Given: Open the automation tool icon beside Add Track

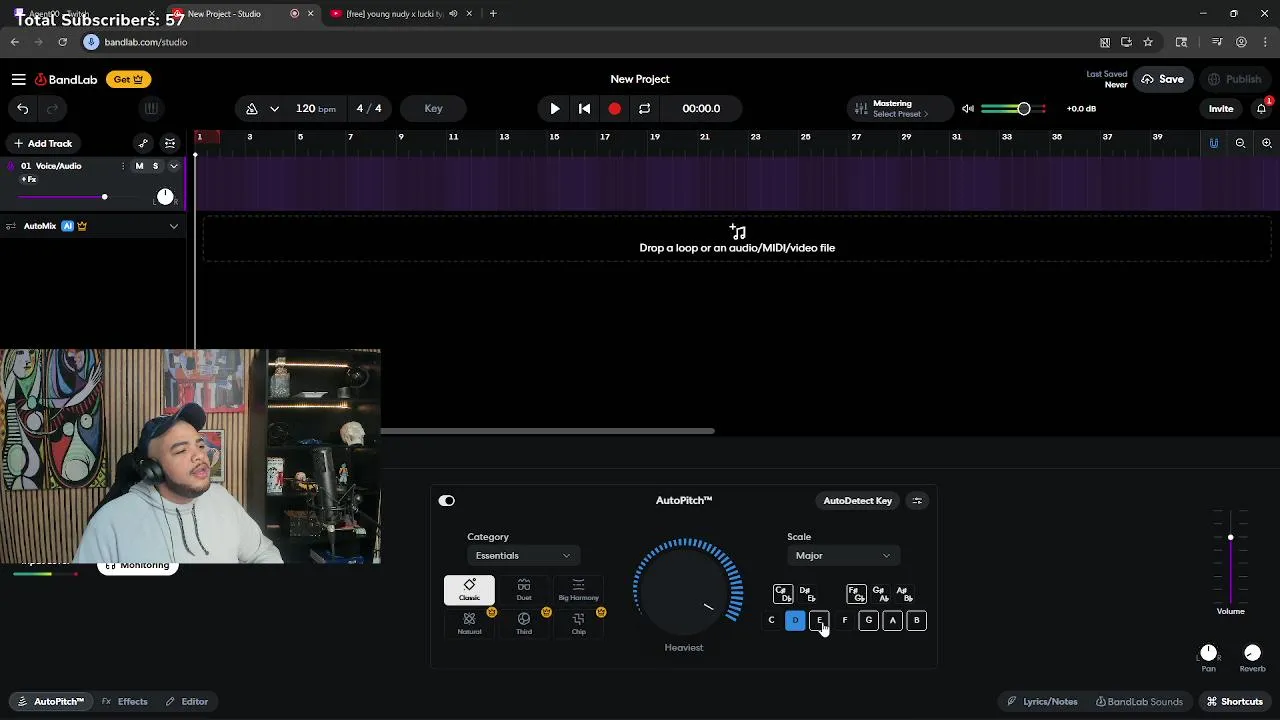Looking at the screenshot, I should click(143, 143).
